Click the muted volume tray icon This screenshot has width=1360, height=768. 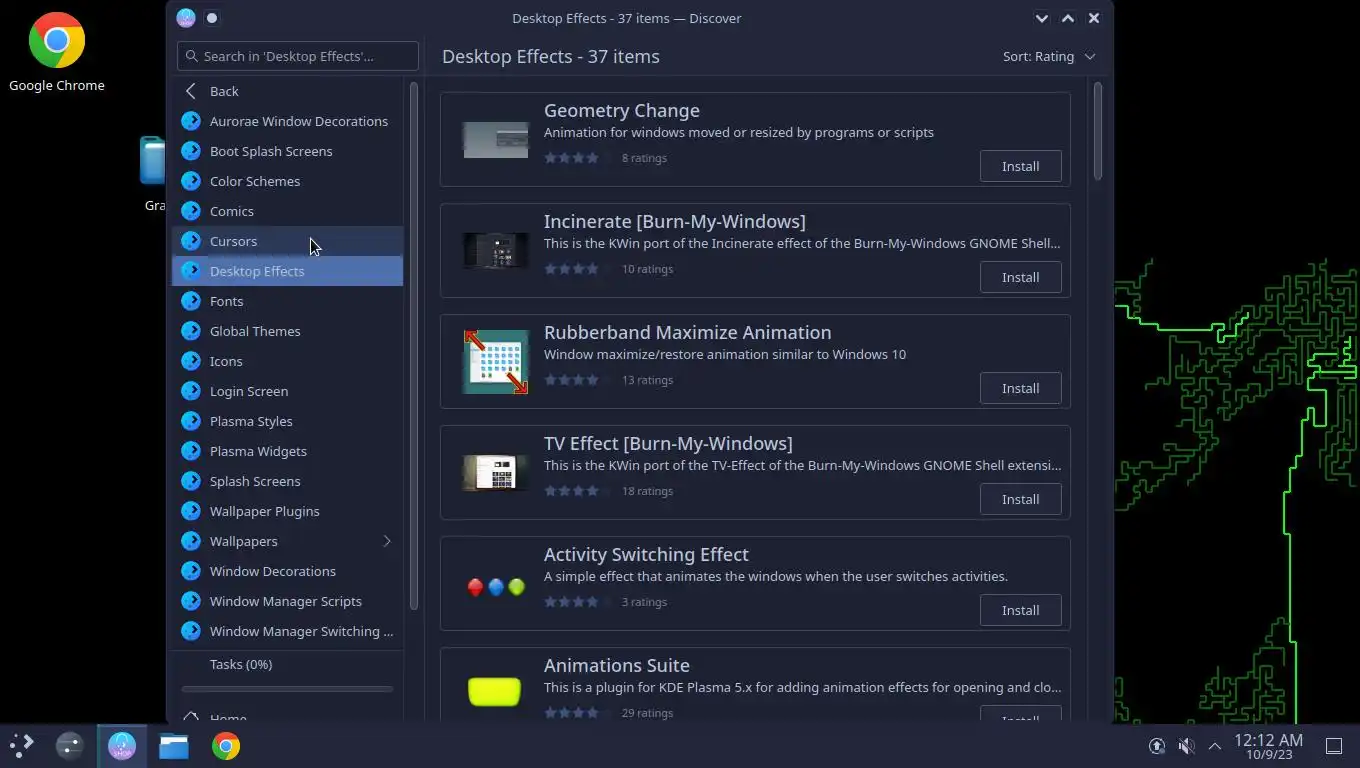[x=1186, y=746]
